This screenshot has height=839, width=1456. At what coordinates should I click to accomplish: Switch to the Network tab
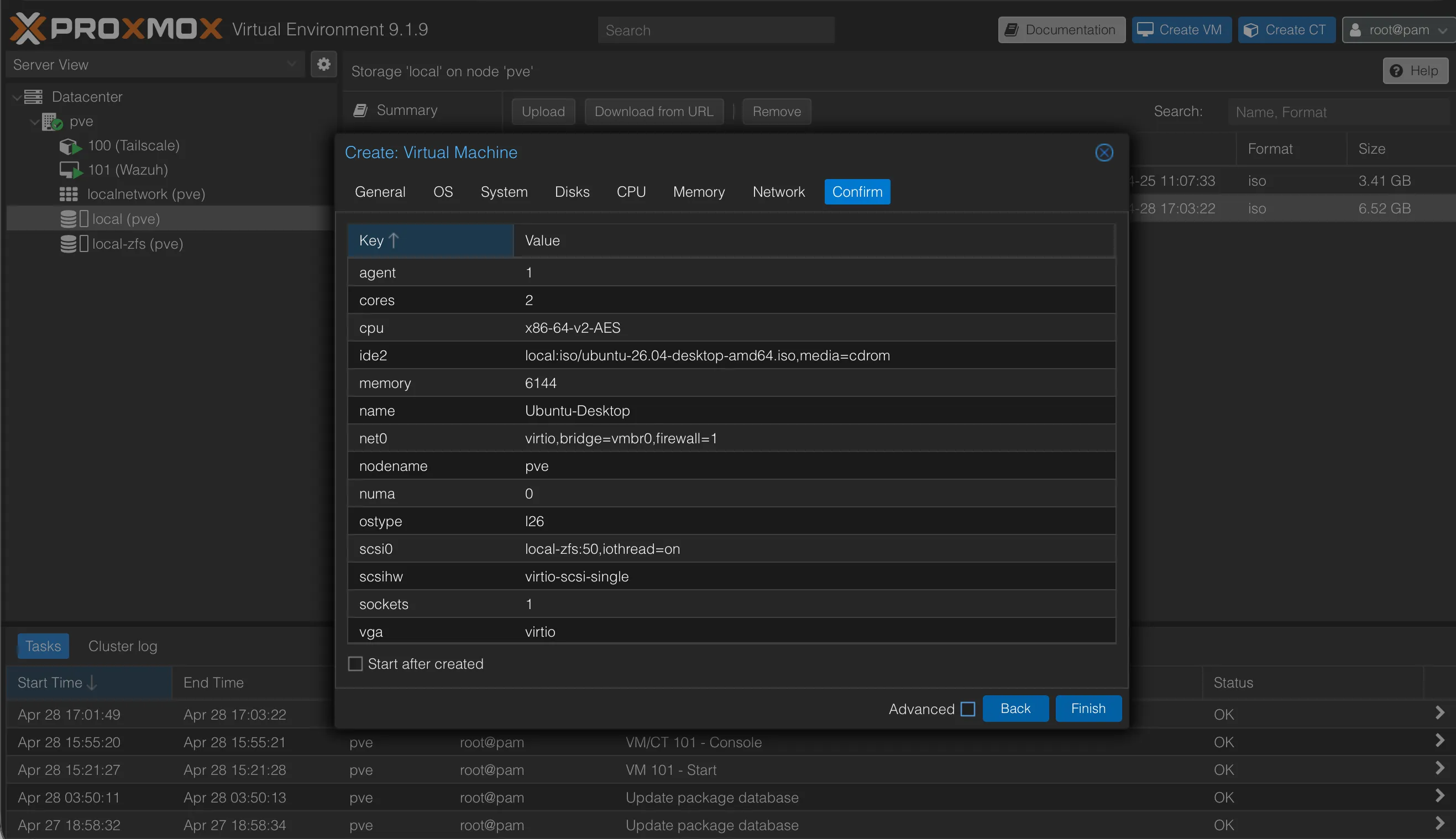[779, 192]
